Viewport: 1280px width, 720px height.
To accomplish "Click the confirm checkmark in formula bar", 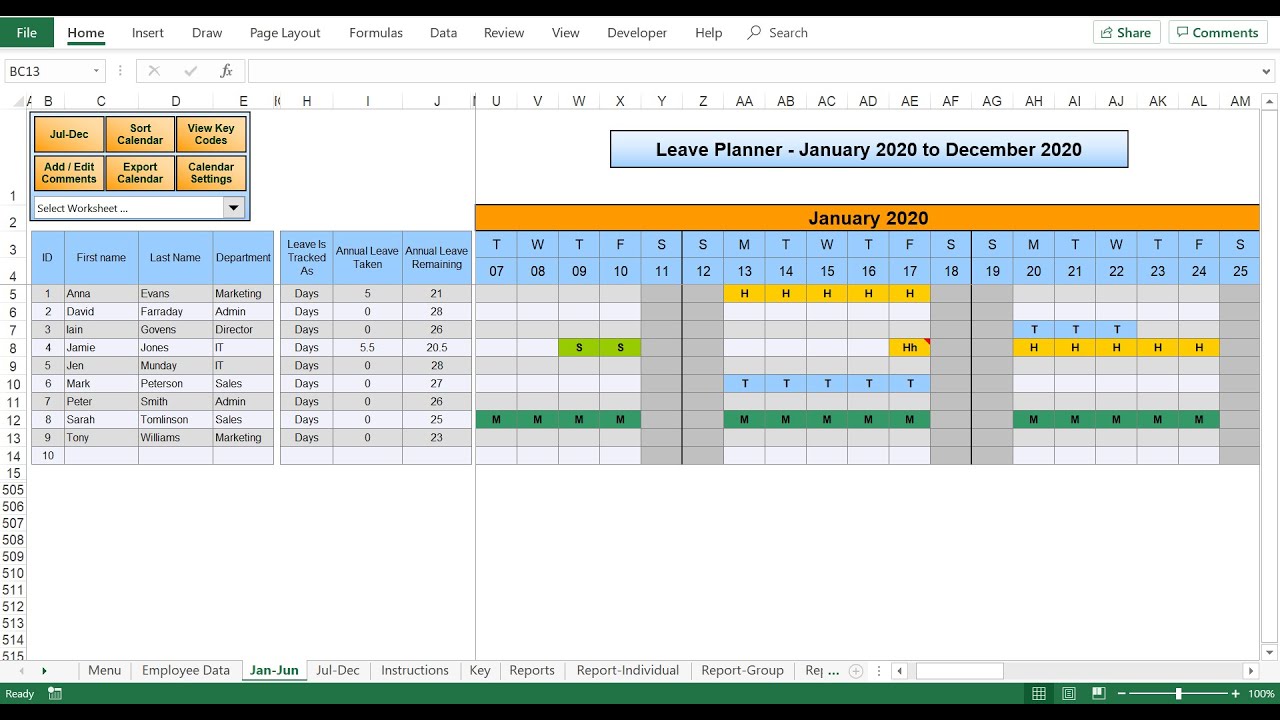I will (191, 71).
